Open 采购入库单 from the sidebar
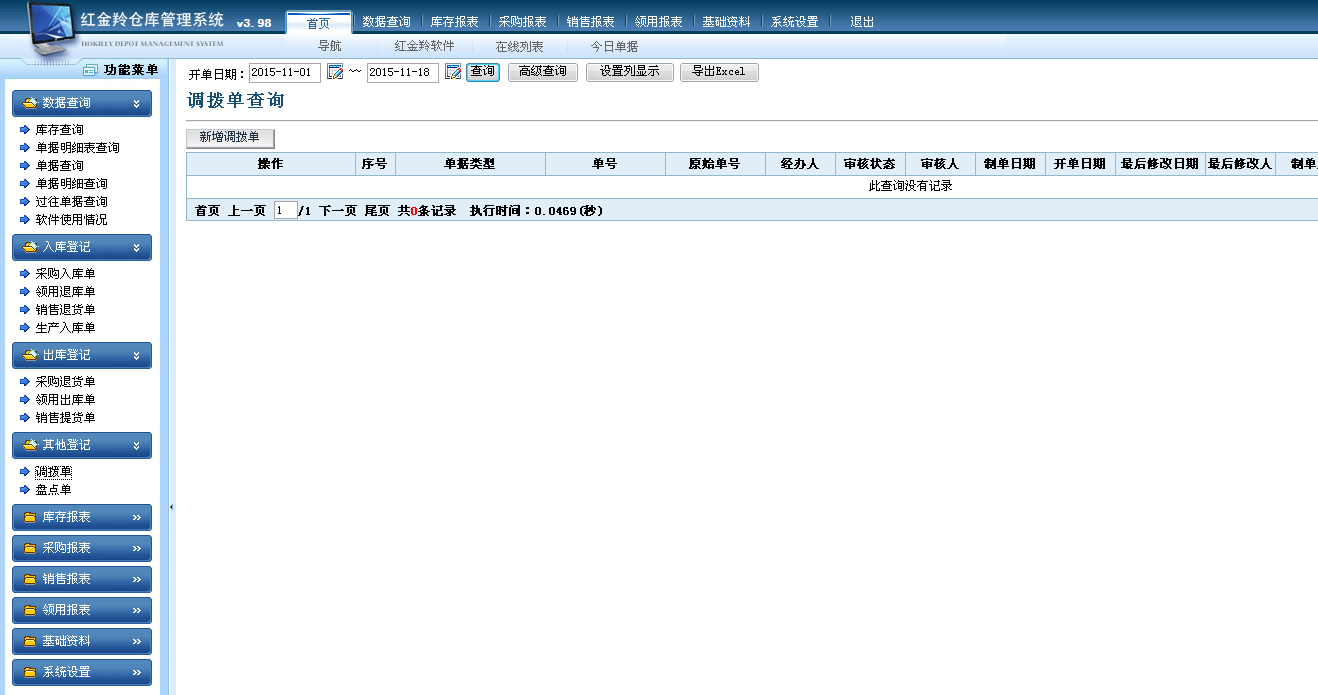The width and height of the screenshot is (1318, 695). 65,274
